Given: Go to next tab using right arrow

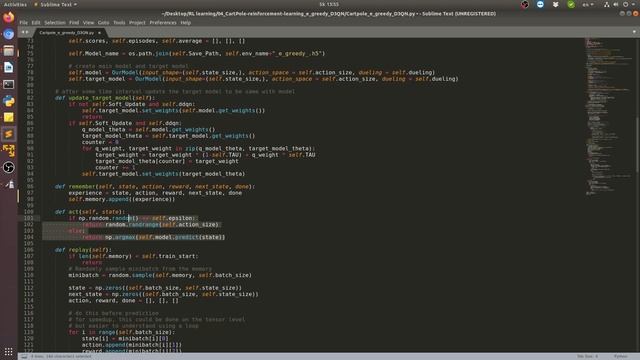Looking at the screenshot, I should 27,32.
